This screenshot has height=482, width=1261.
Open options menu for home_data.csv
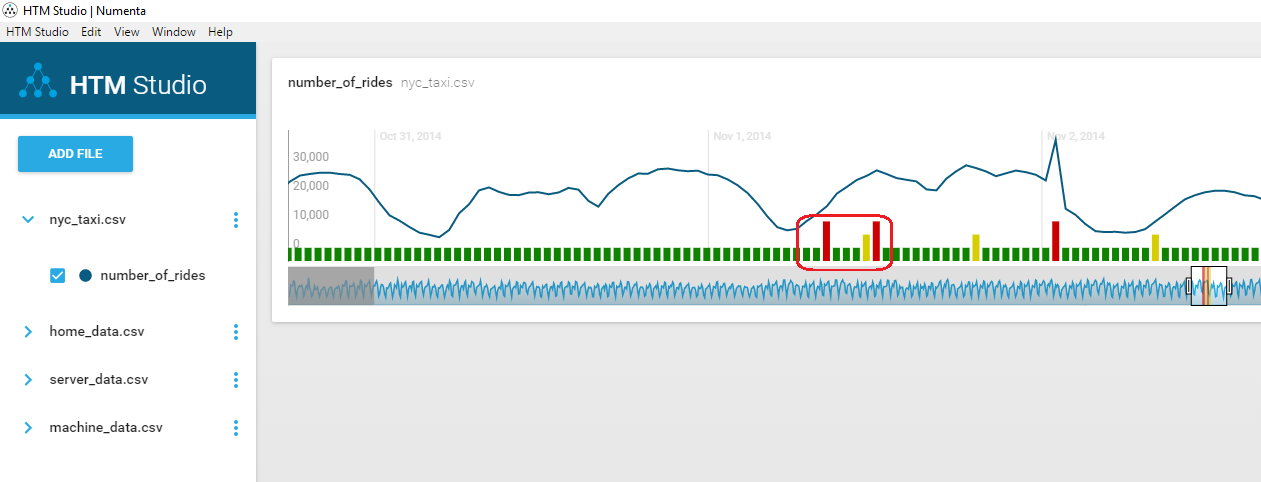pyautogui.click(x=236, y=332)
